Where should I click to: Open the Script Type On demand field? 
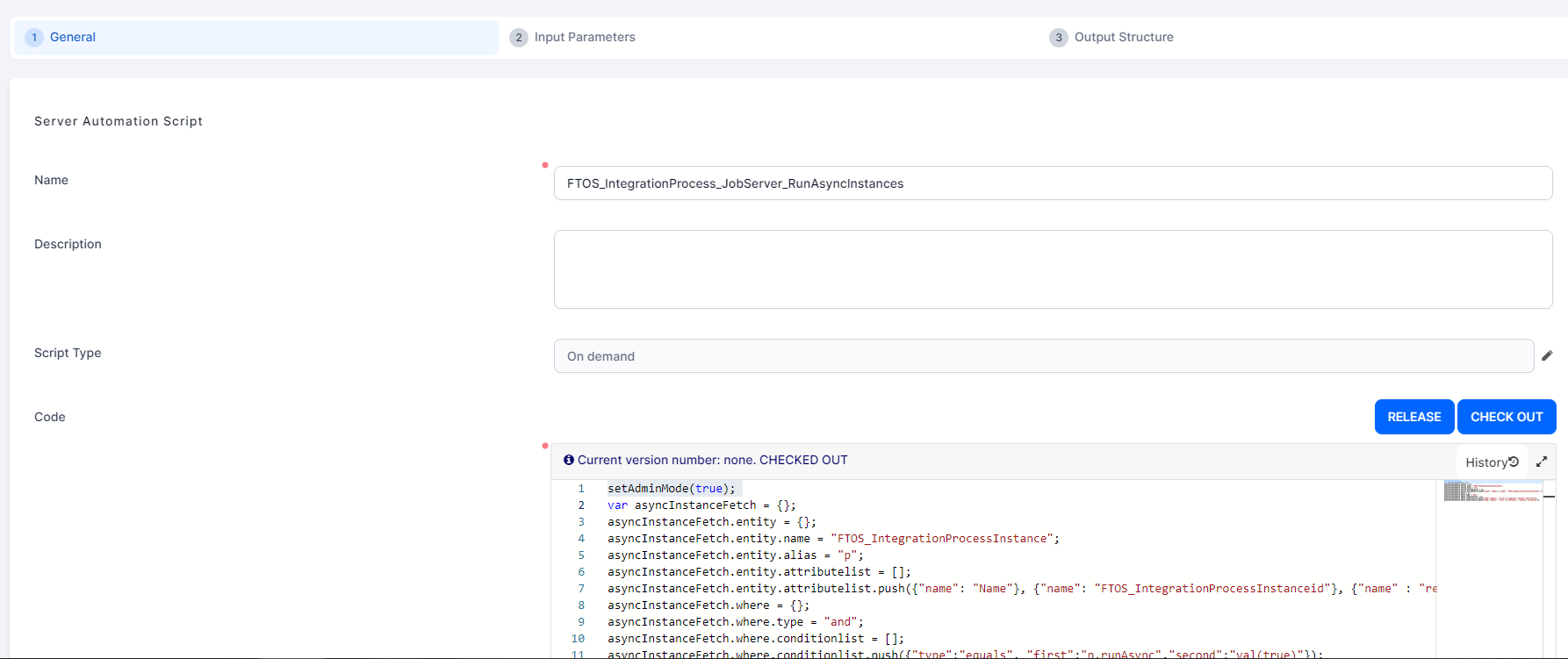1043,356
